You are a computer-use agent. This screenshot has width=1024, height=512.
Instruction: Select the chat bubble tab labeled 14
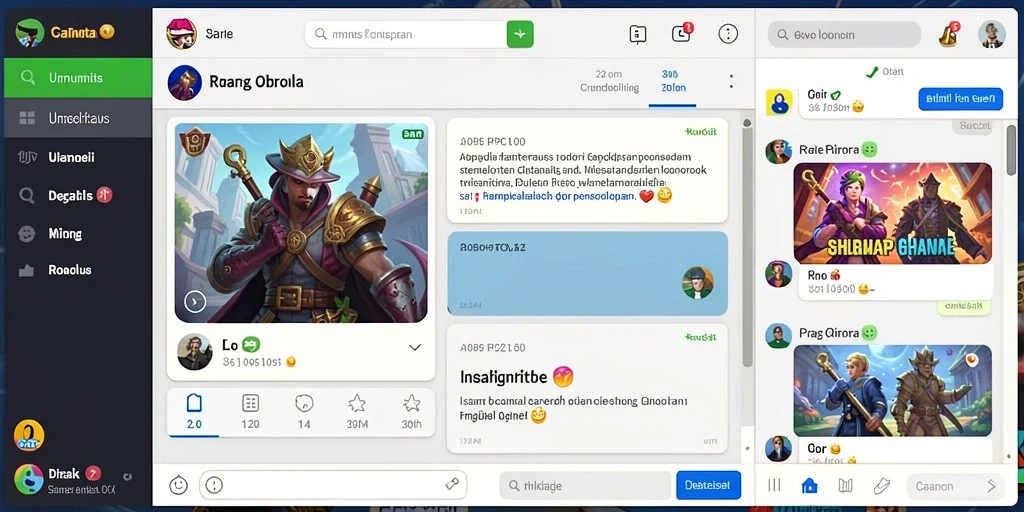304,412
